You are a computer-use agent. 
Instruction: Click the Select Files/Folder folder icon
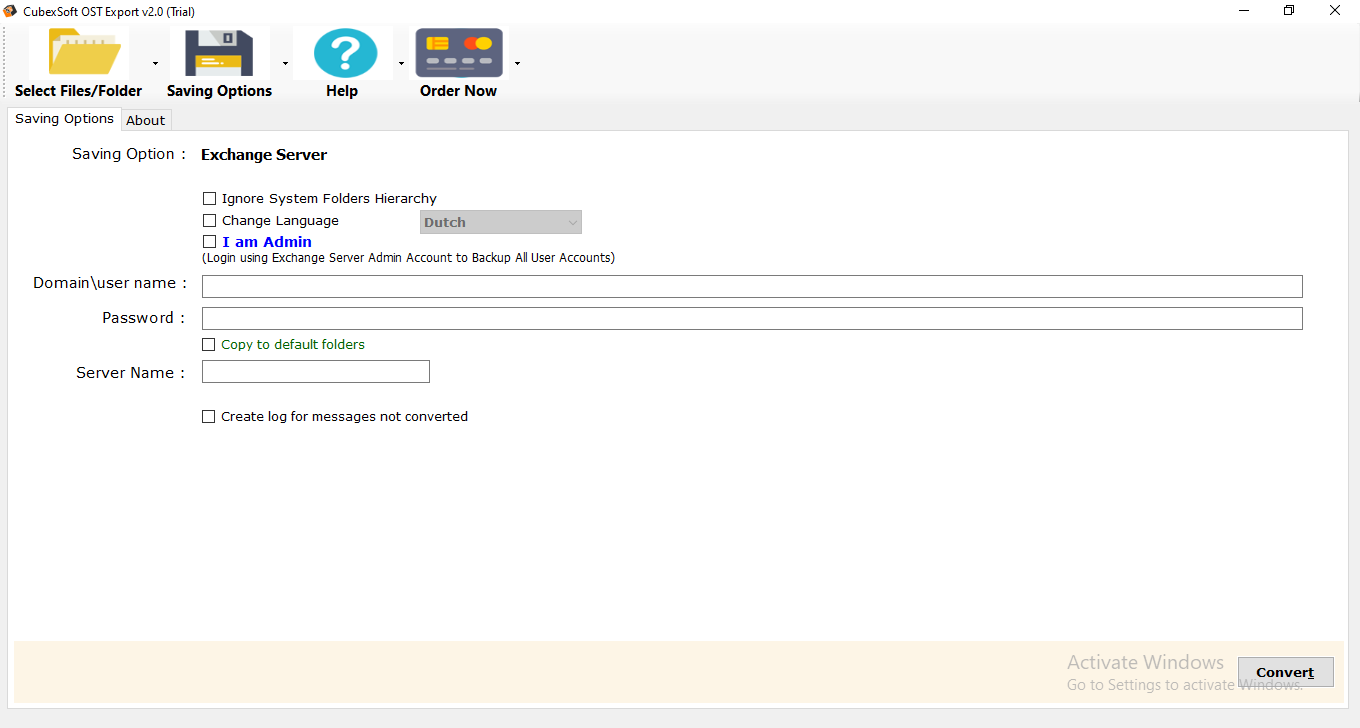[x=79, y=54]
